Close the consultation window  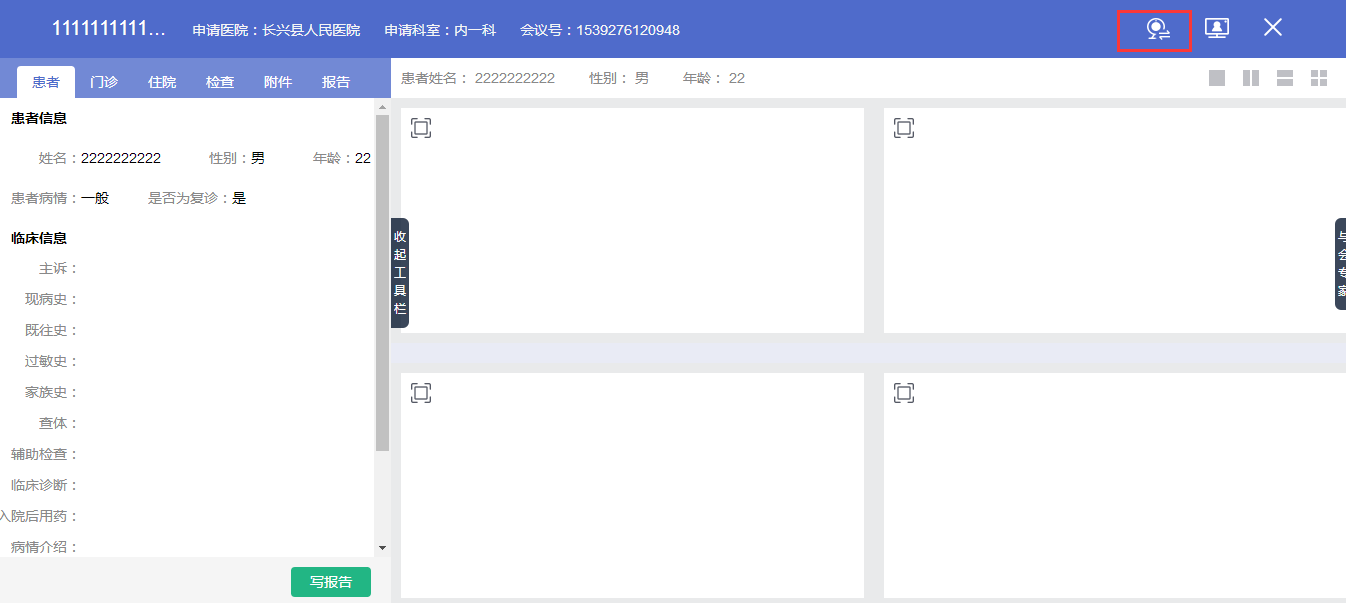tap(1272, 28)
